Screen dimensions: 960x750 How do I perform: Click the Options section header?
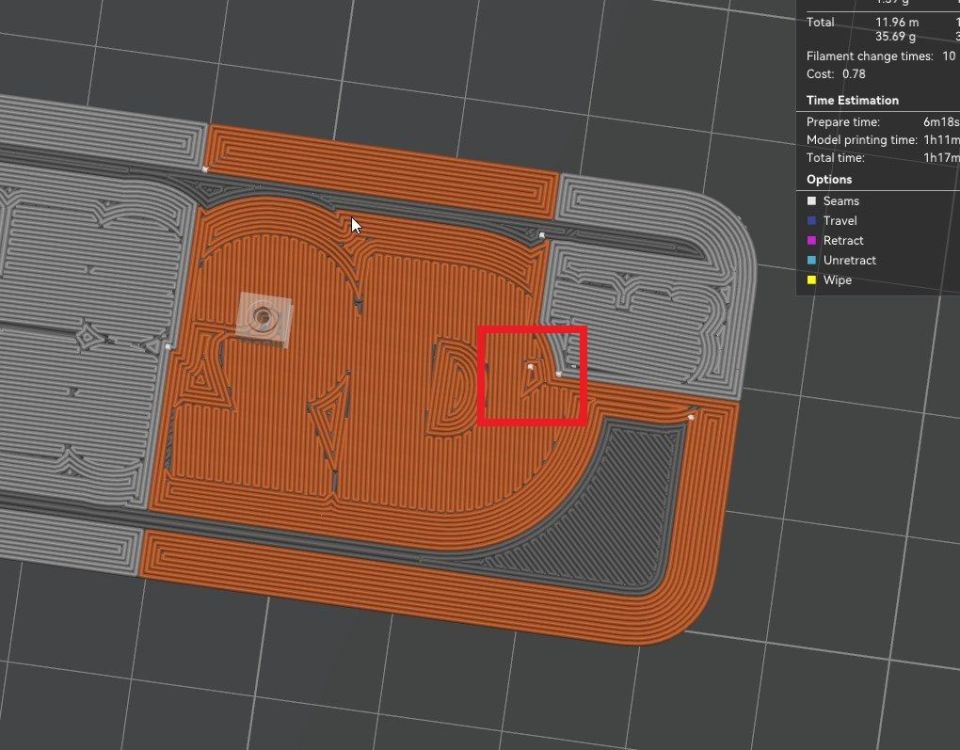829,179
